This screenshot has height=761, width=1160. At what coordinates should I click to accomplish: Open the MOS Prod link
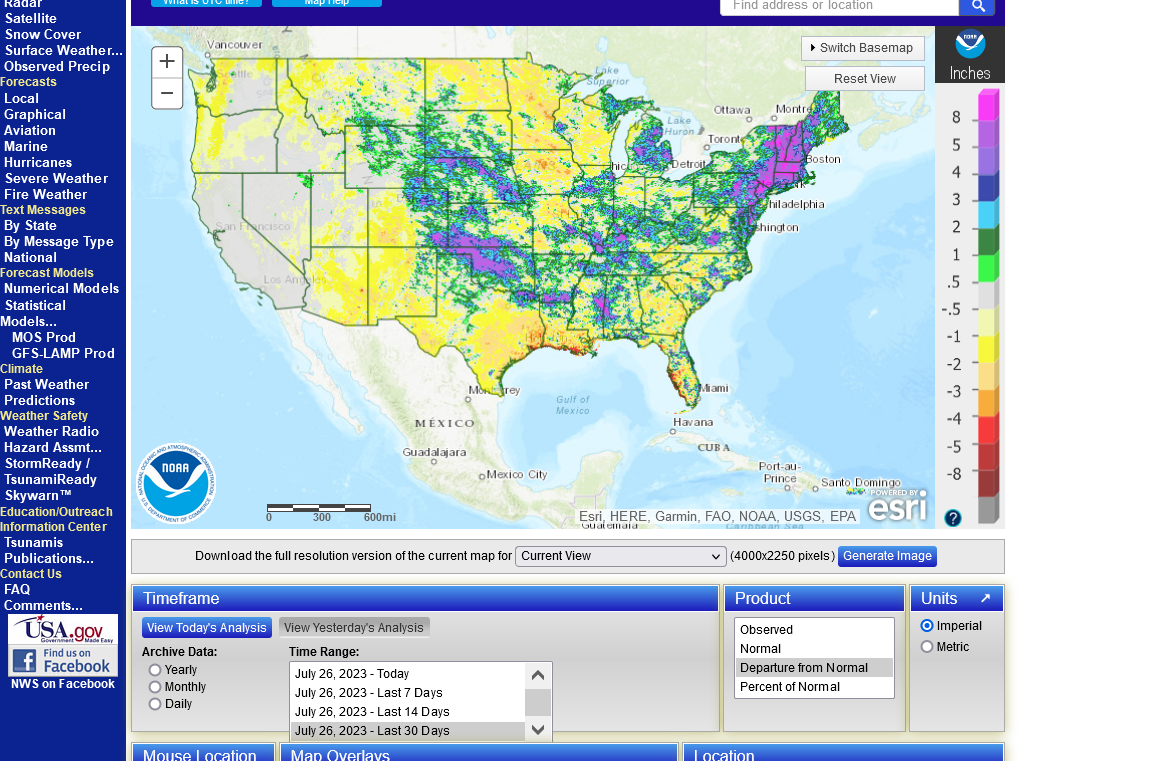tap(44, 337)
